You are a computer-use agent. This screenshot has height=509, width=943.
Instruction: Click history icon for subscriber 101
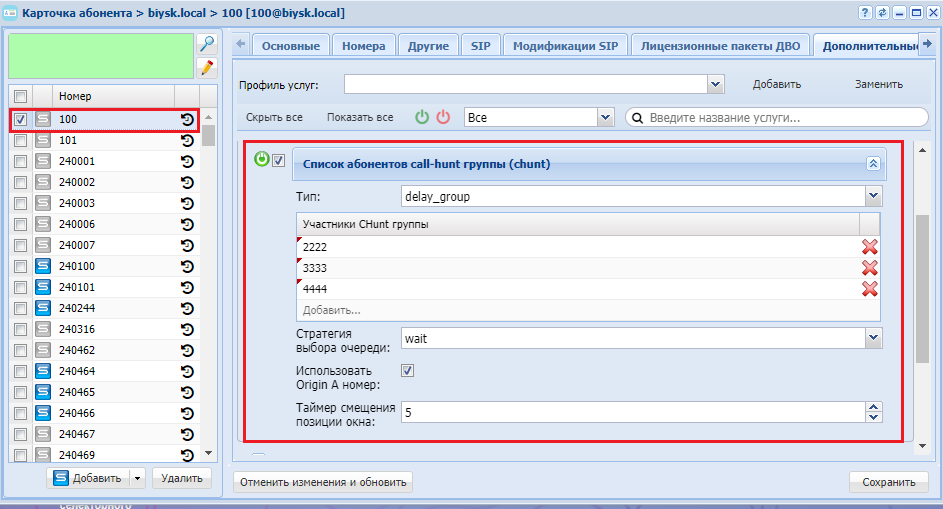coord(187,140)
